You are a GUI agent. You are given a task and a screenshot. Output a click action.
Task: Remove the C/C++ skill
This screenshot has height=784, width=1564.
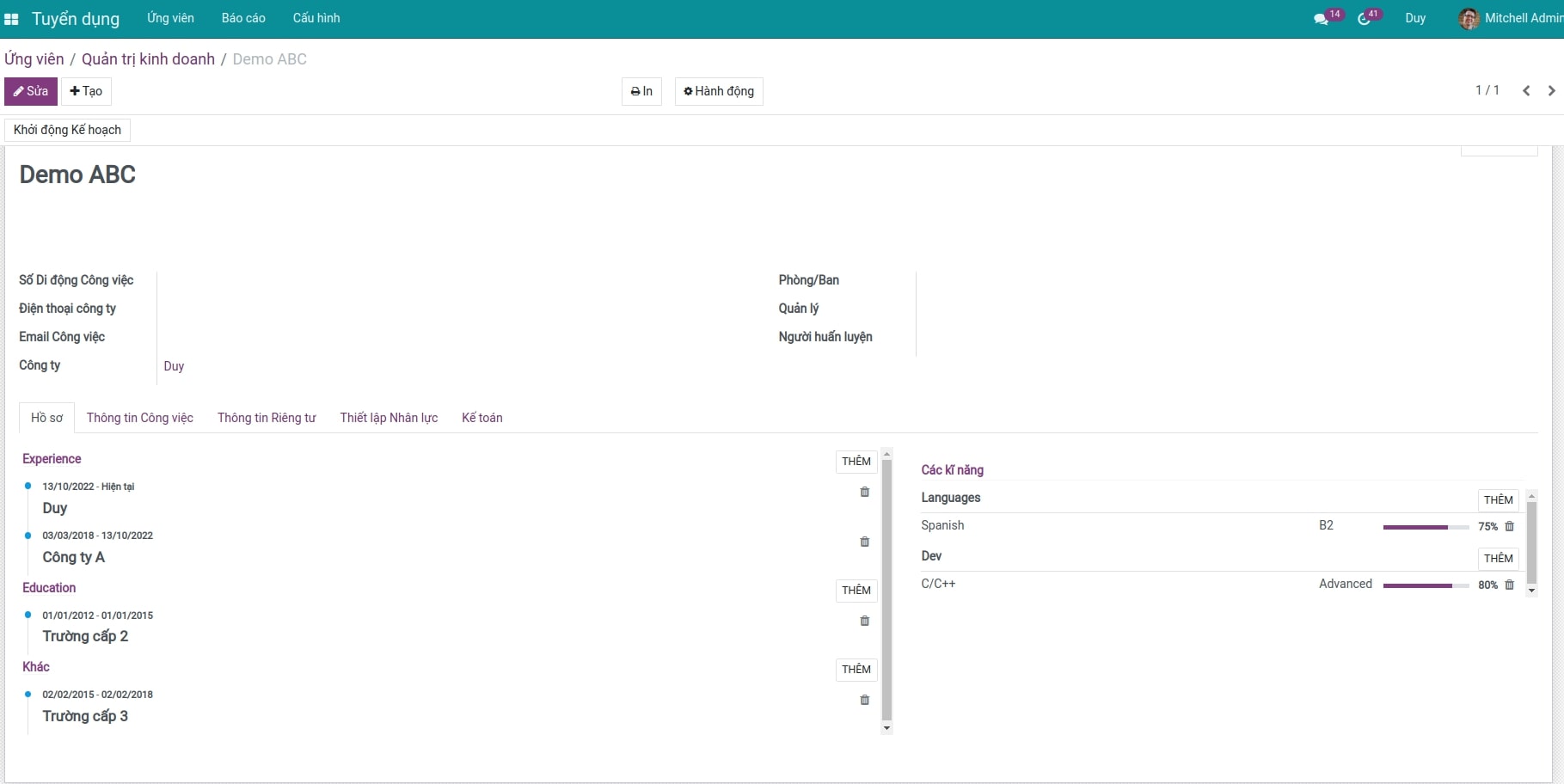point(1509,585)
